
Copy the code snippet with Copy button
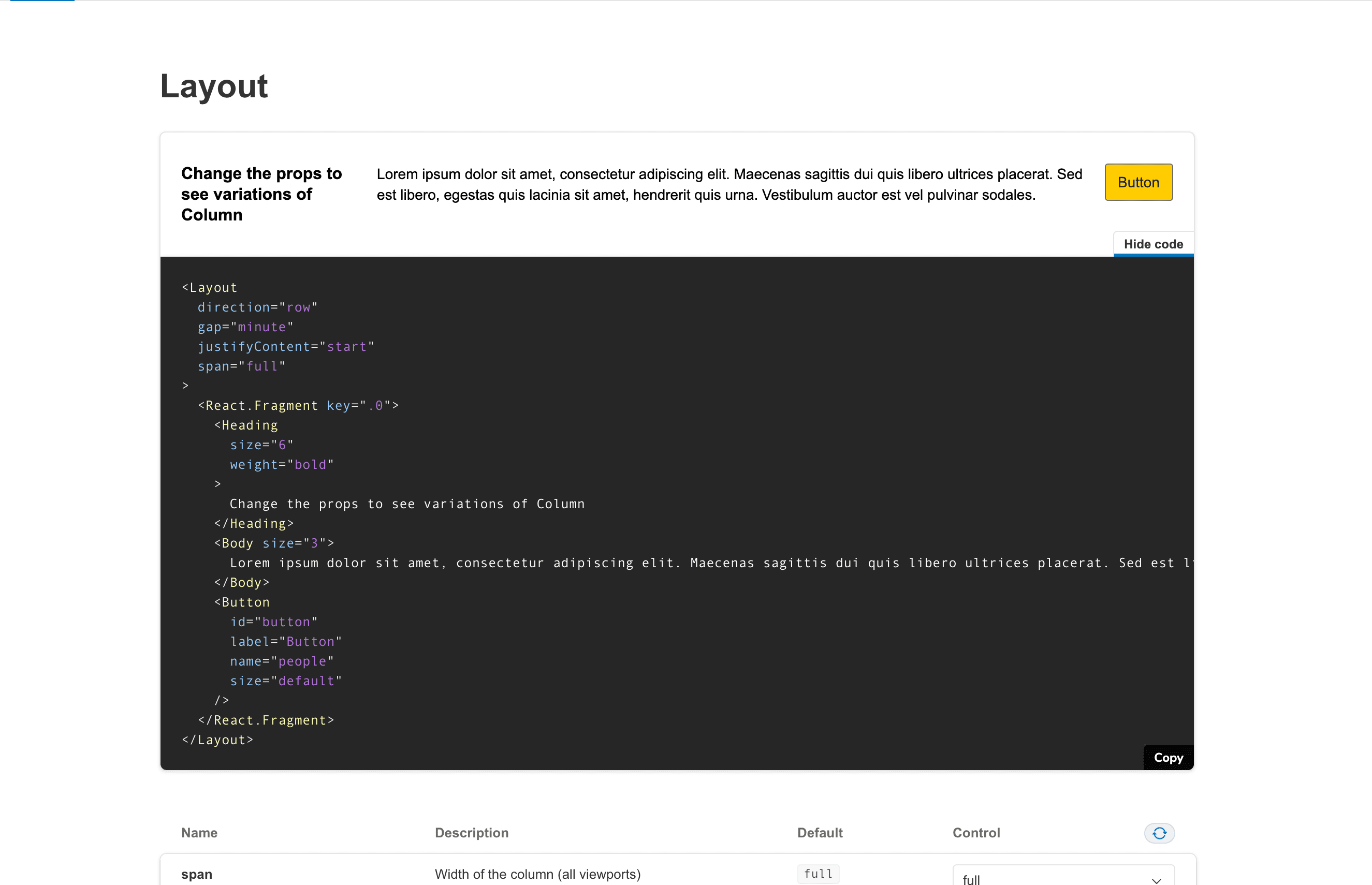(x=1167, y=757)
